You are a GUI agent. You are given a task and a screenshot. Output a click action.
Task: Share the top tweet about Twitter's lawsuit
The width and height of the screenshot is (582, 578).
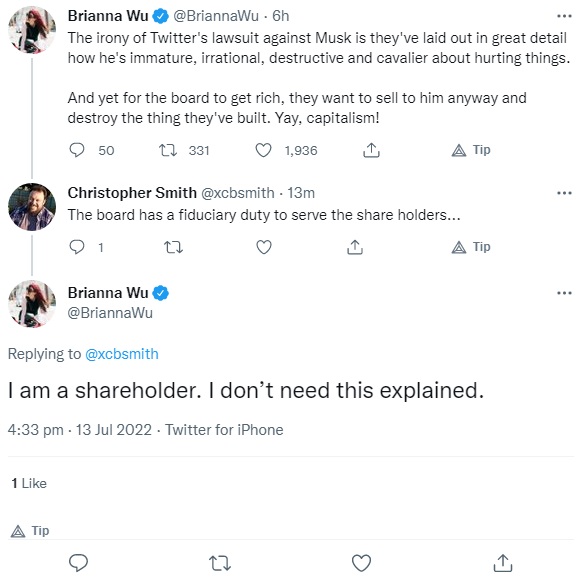coord(371,150)
